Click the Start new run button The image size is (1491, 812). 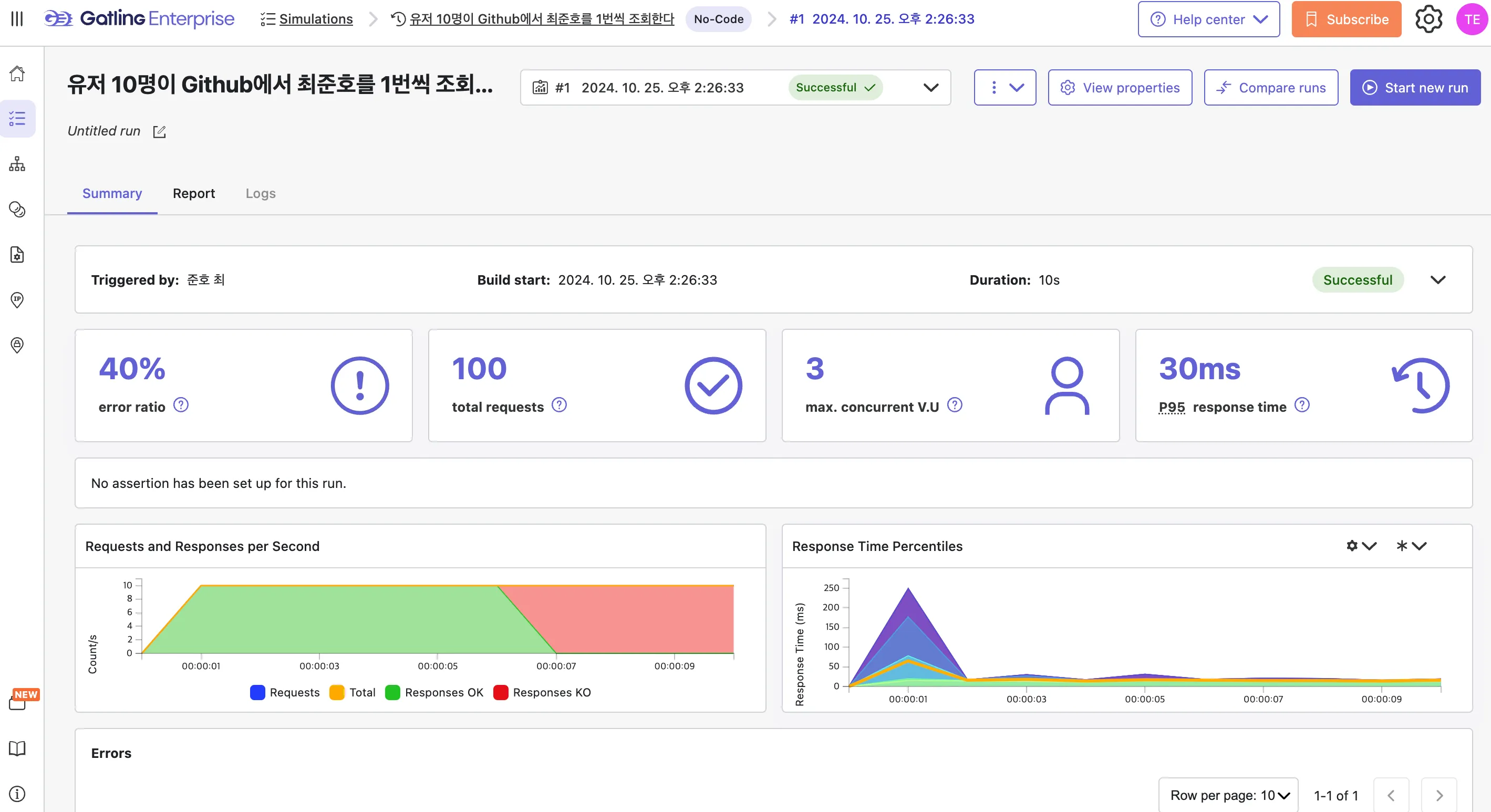[x=1415, y=87]
